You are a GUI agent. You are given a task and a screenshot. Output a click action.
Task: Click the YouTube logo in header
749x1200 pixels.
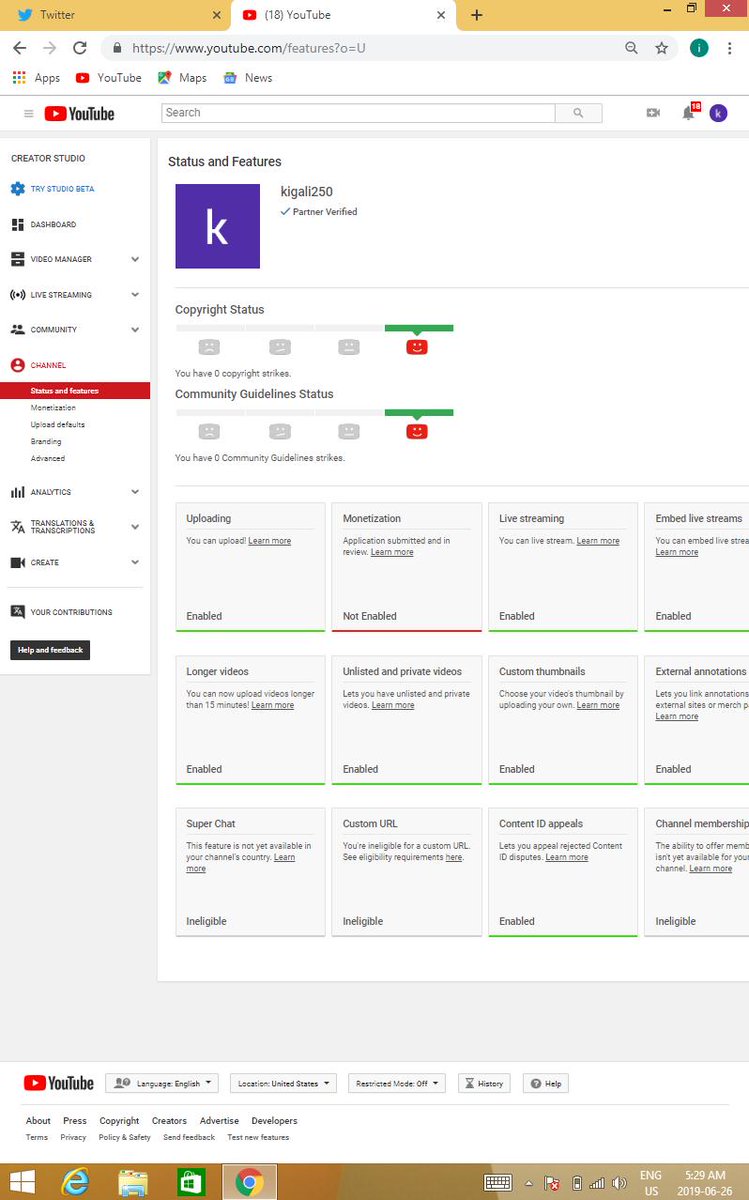click(x=79, y=114)
